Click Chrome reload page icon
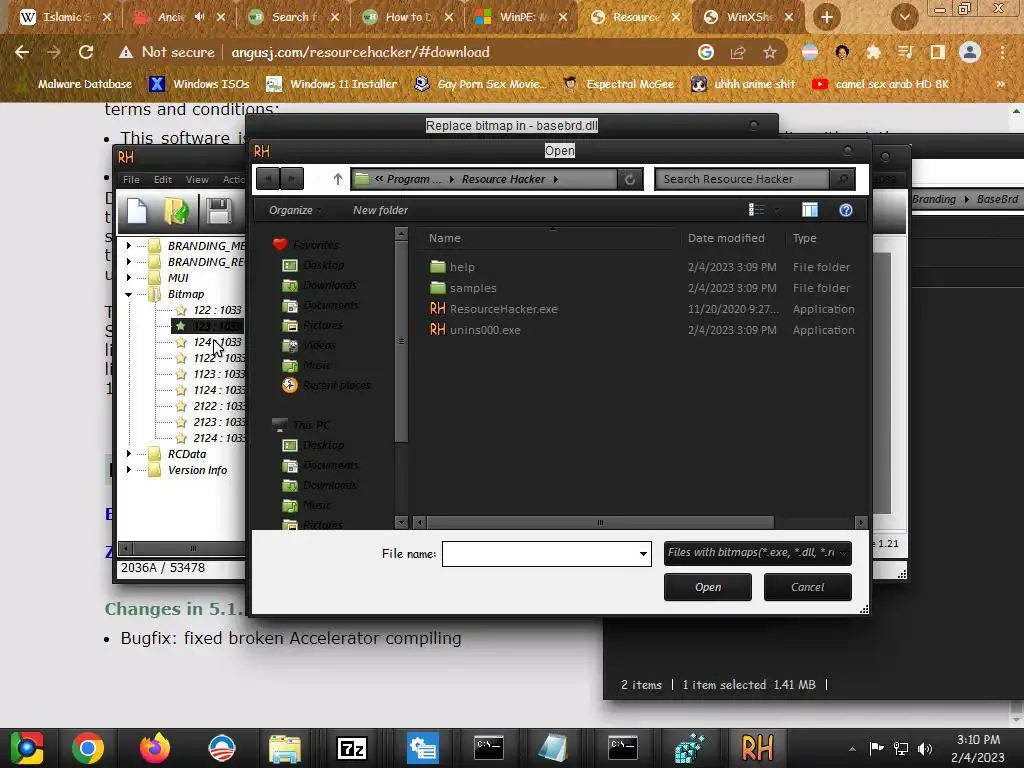Screen dimensions: 1024x768 [86, 52]
